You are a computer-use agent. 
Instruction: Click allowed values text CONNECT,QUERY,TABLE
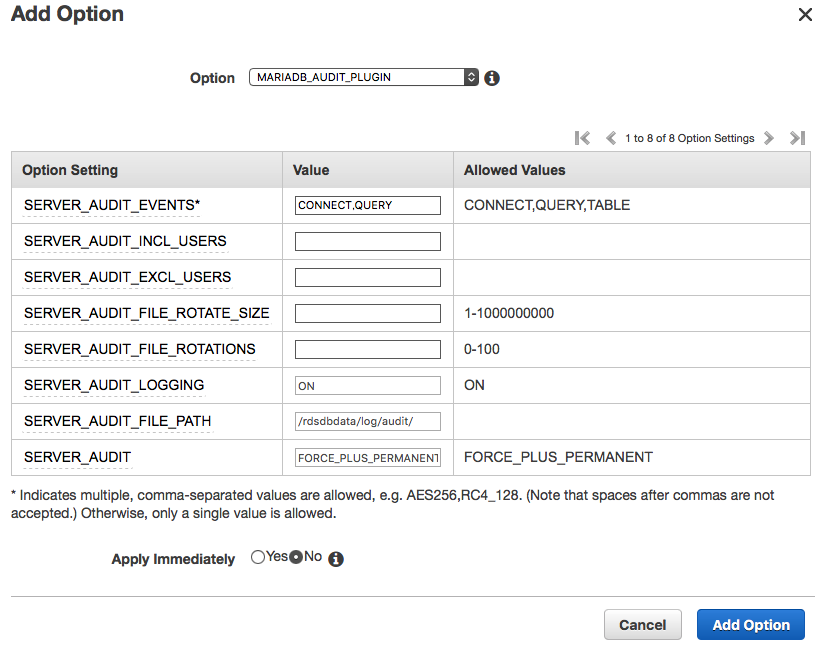click(547, 205)
